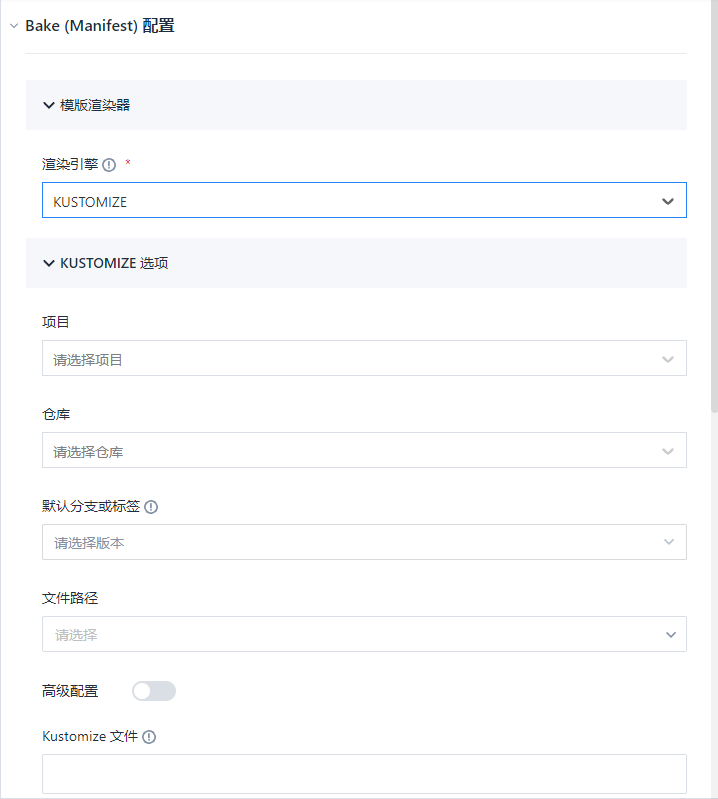Collapse the 模版渲染器 section

pyautogui.click(x=49, y=105)
